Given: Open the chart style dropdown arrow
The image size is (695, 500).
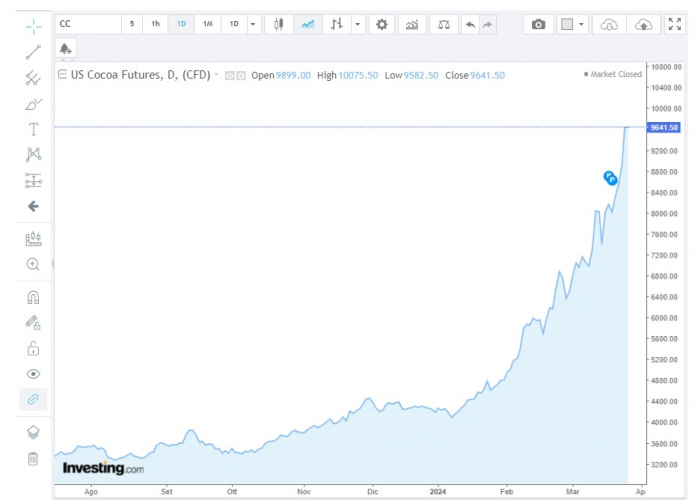Looking at the screenshot, I should click(x=356, y=24).
